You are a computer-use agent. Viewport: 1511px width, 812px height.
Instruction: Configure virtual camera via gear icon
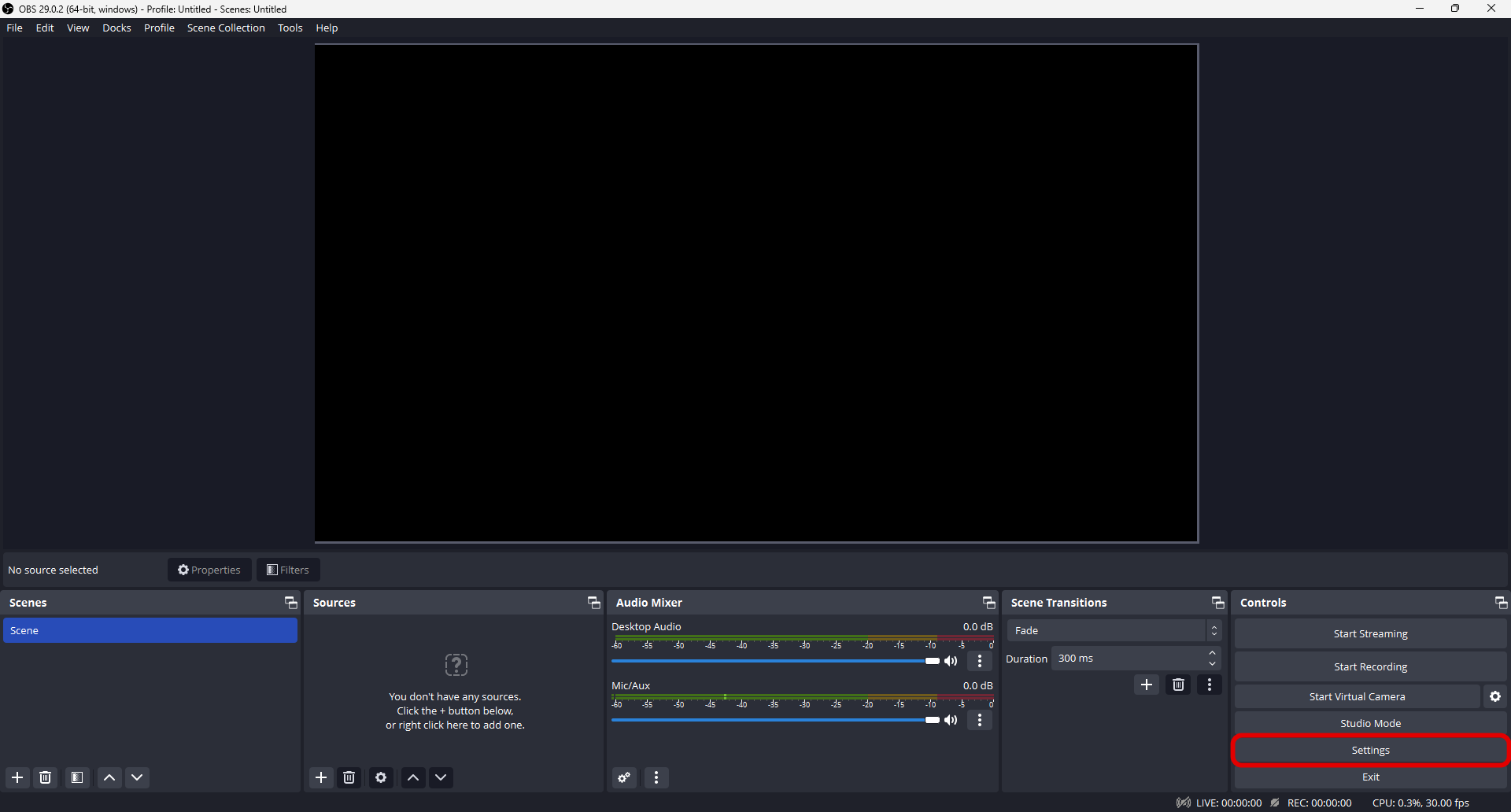click(1495, 696)
